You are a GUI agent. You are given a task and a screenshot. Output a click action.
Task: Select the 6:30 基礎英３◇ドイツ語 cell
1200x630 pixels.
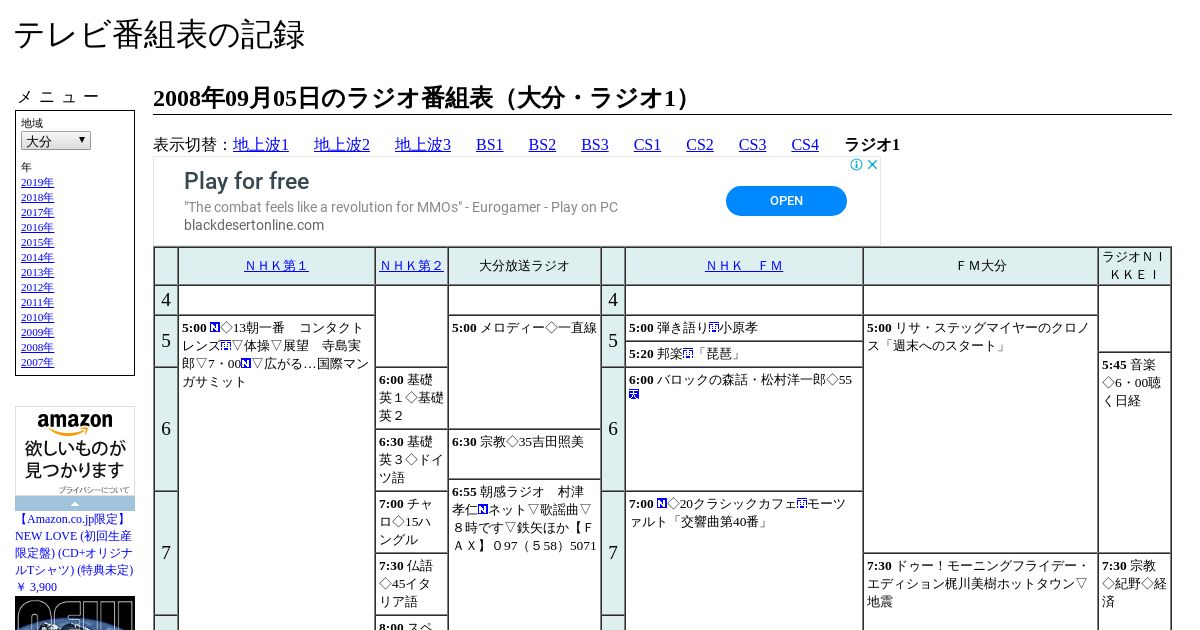point(411,460)
